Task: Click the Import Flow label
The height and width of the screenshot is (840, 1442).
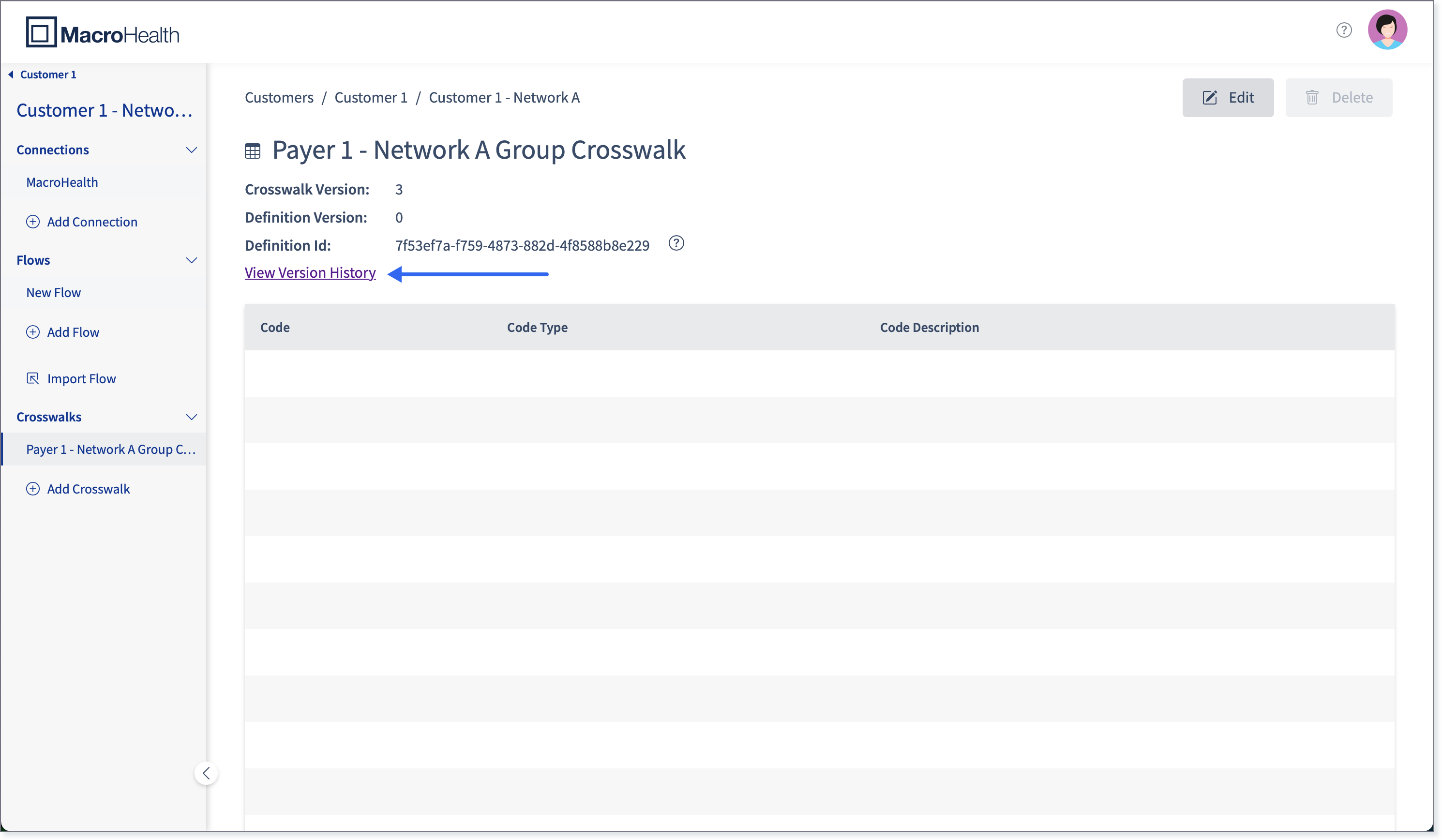Action: tap(82, 378)
